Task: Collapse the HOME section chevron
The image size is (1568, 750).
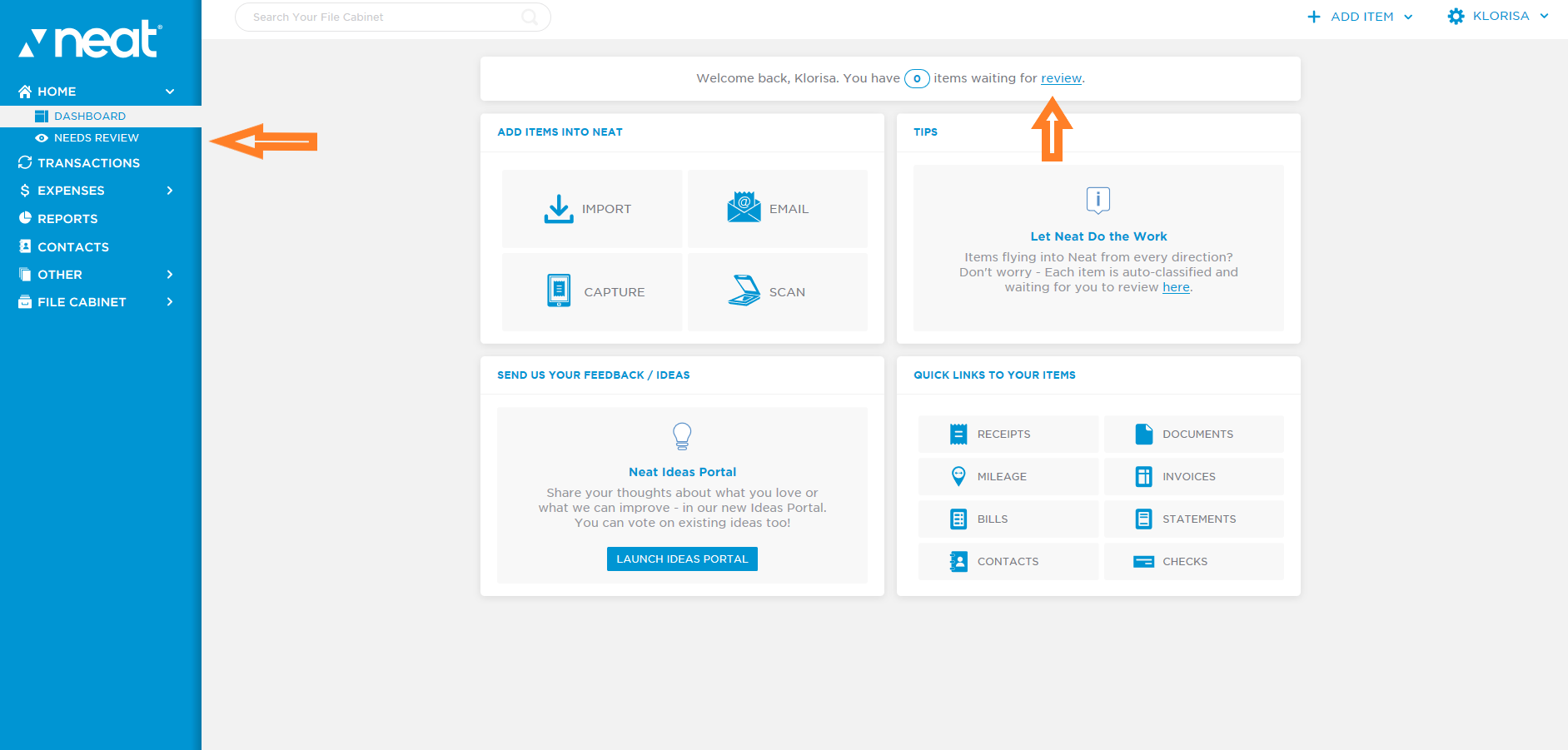Action: tap(170, 92)
